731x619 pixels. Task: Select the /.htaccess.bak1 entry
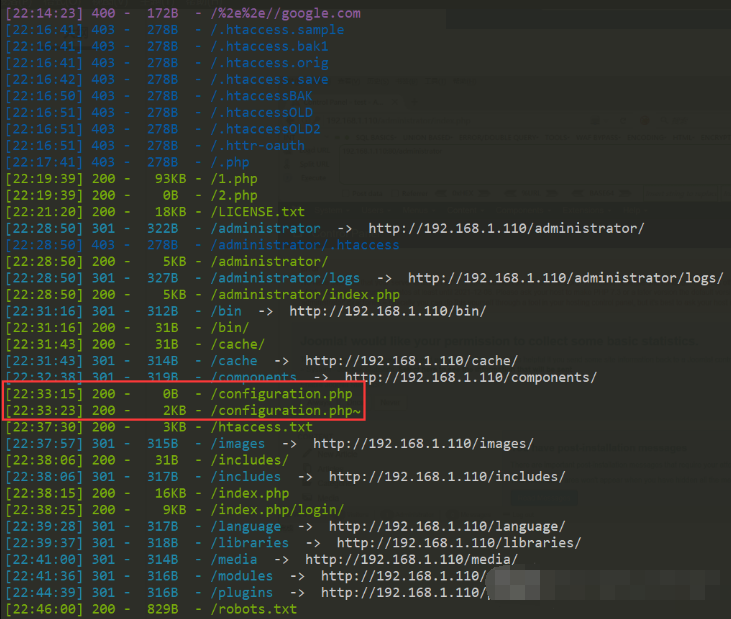click(269, 46)
